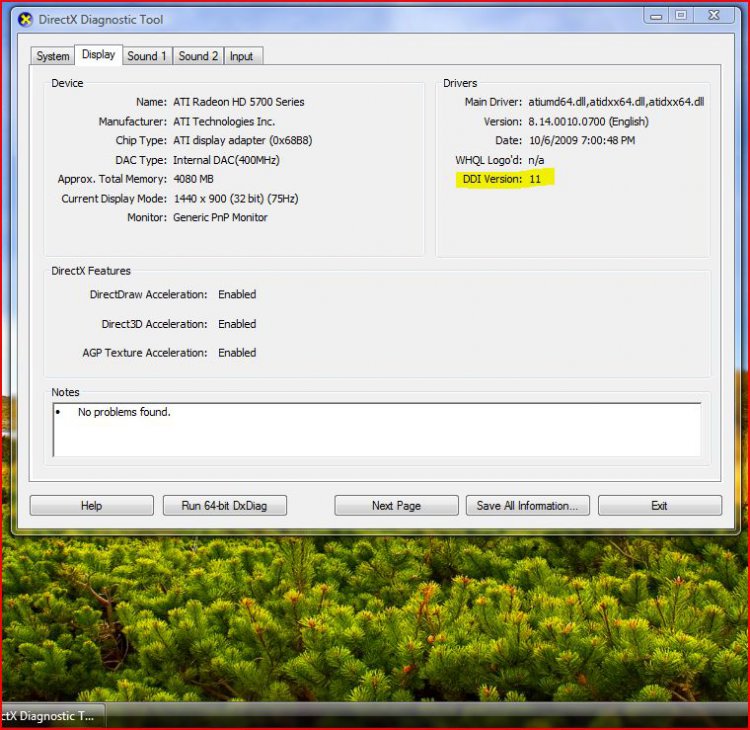
Task: Click 'Generic PnP Monitor' value
Action: [x=220, y=217]
